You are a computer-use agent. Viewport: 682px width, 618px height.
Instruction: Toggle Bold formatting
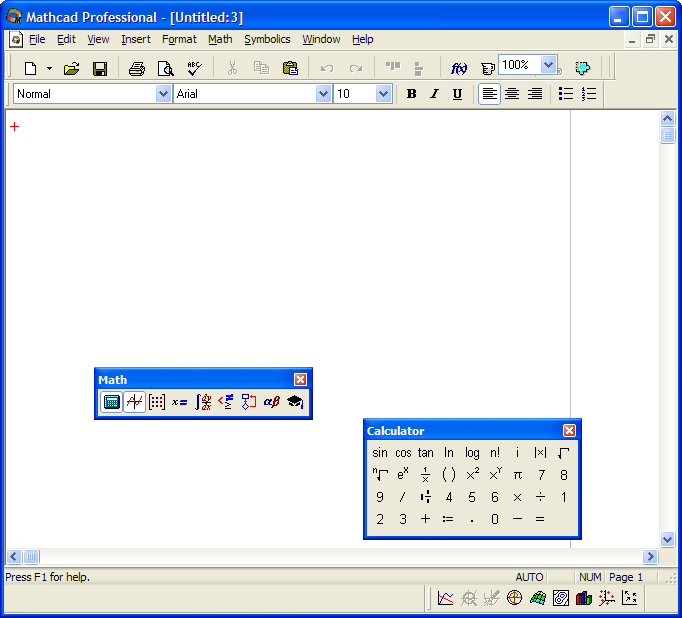(x=411, y=94)
